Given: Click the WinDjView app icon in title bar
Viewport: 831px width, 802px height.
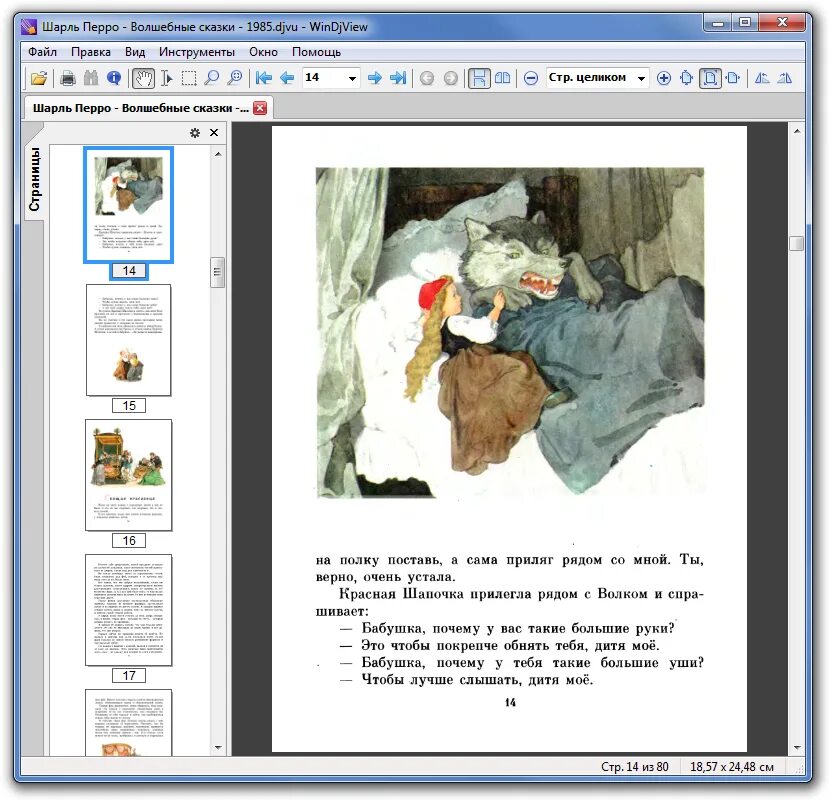Looking at the screenshot, I should coord(29,27).
